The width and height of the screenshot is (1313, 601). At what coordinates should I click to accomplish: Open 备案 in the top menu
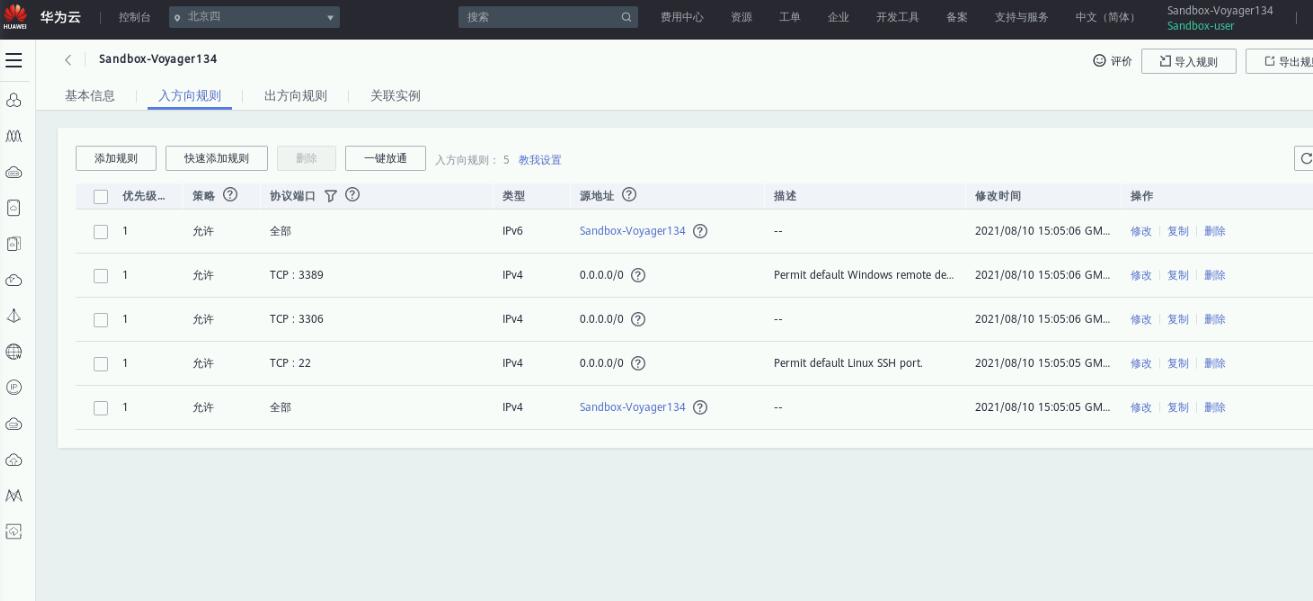957,18
